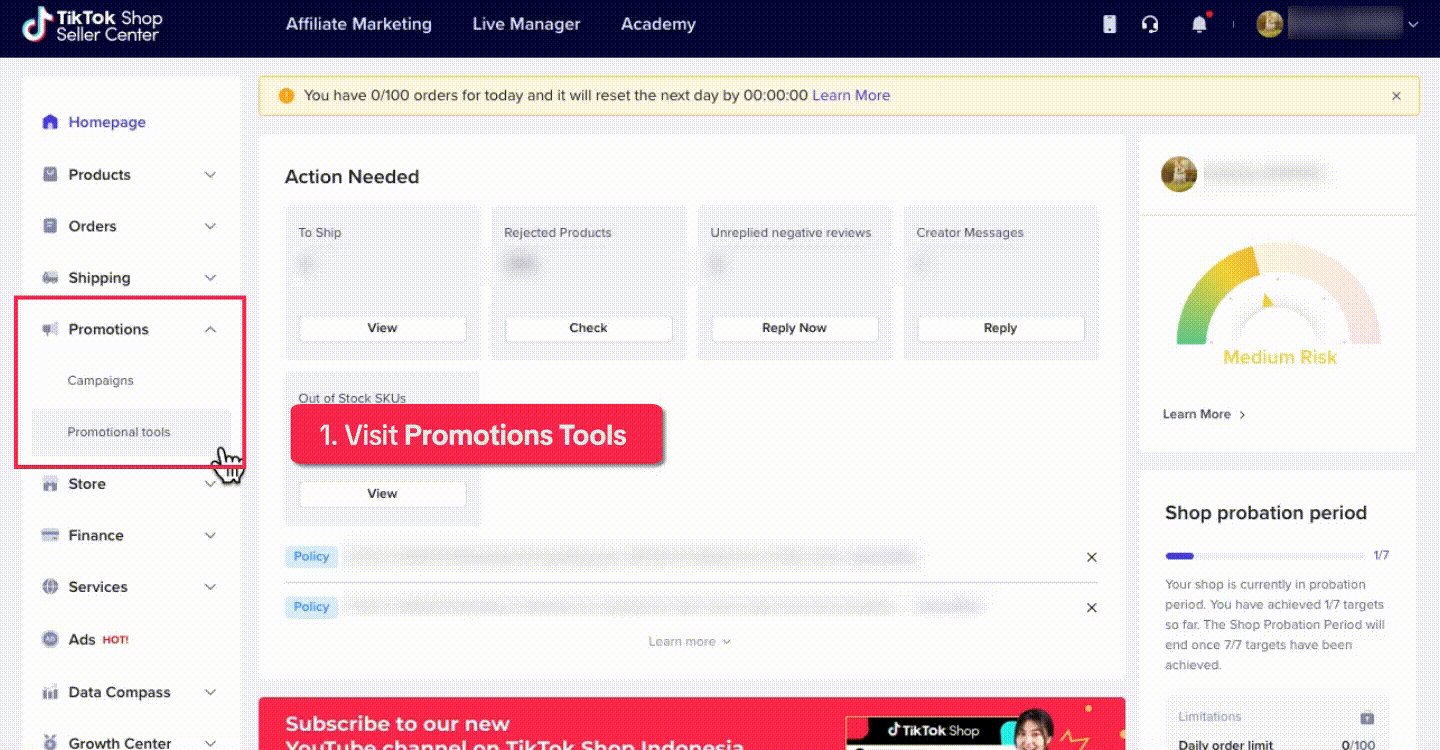Click the mobile app icon in top bar
This screenshot has width=1440, height=750.
(x=1109, y=23)
